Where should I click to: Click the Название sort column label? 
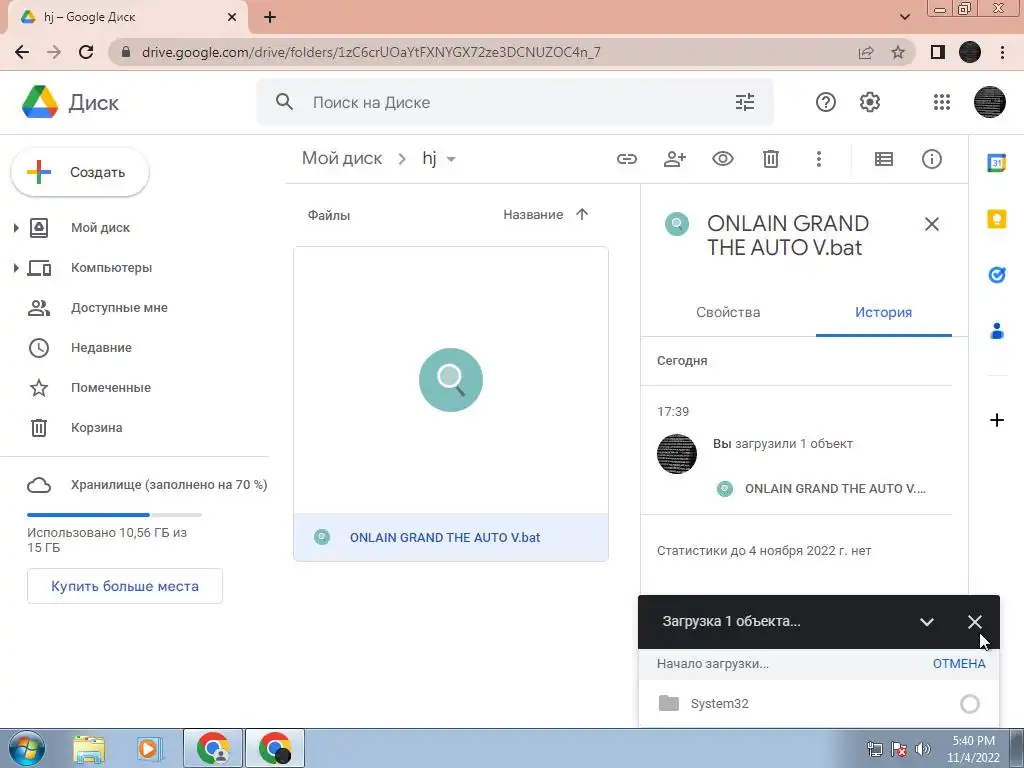pos(533,215)
